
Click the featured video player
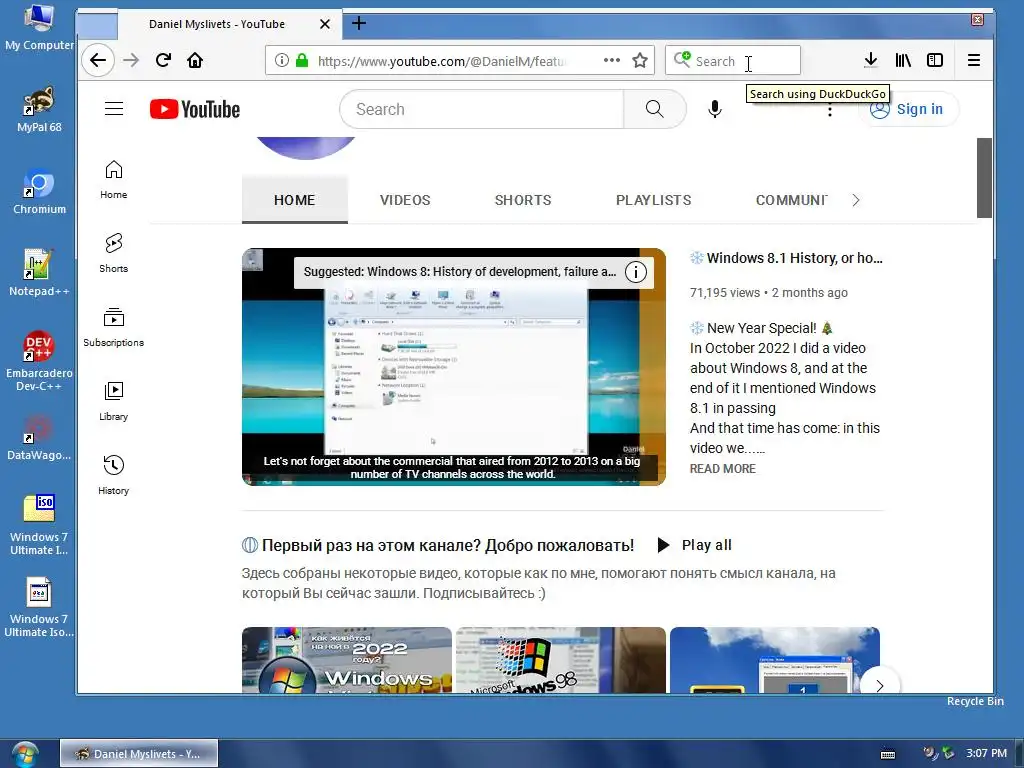pyautogui.click(x=454, y=367)
